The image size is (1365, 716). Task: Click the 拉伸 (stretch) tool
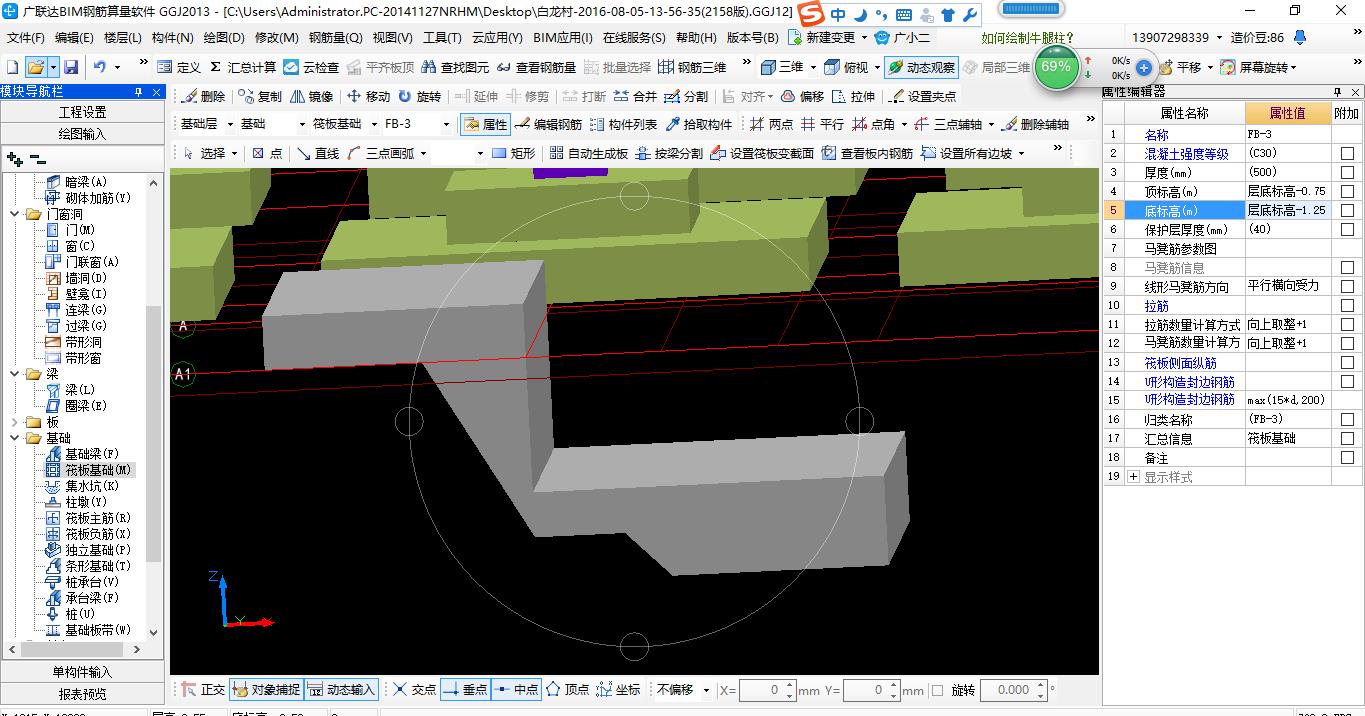click(x=853, y=97)
